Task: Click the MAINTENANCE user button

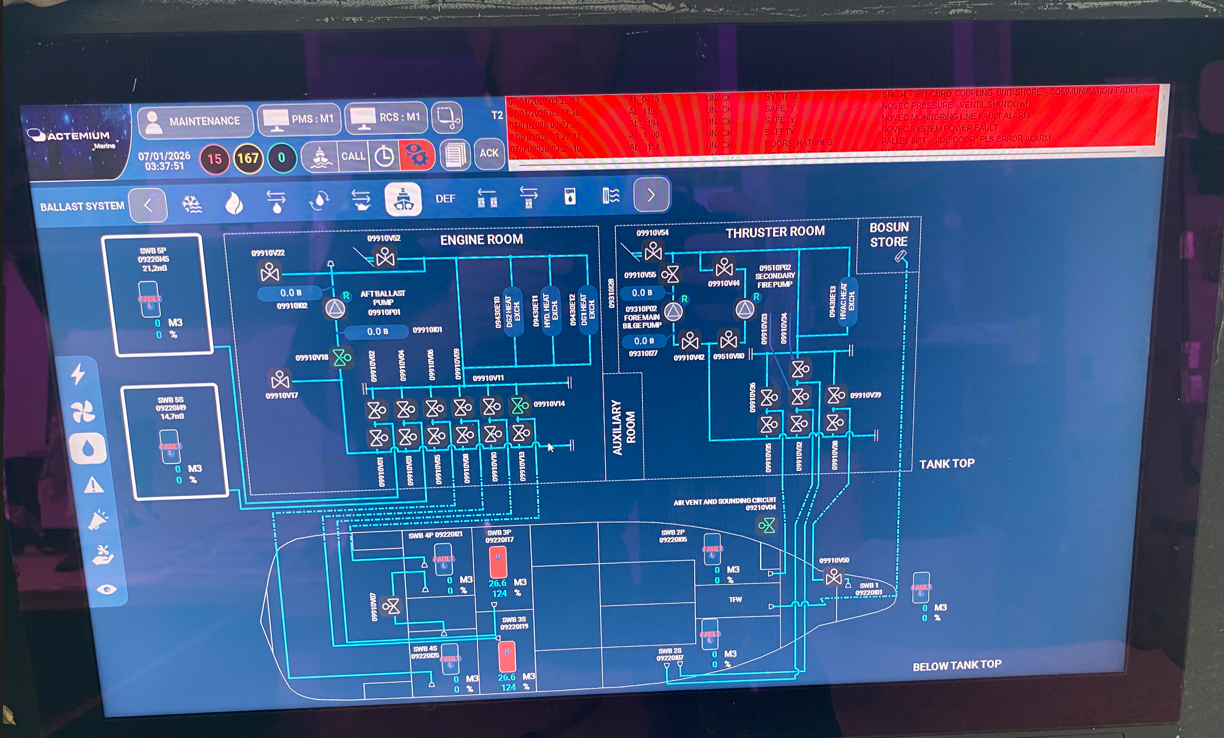Action: [195, 121]
